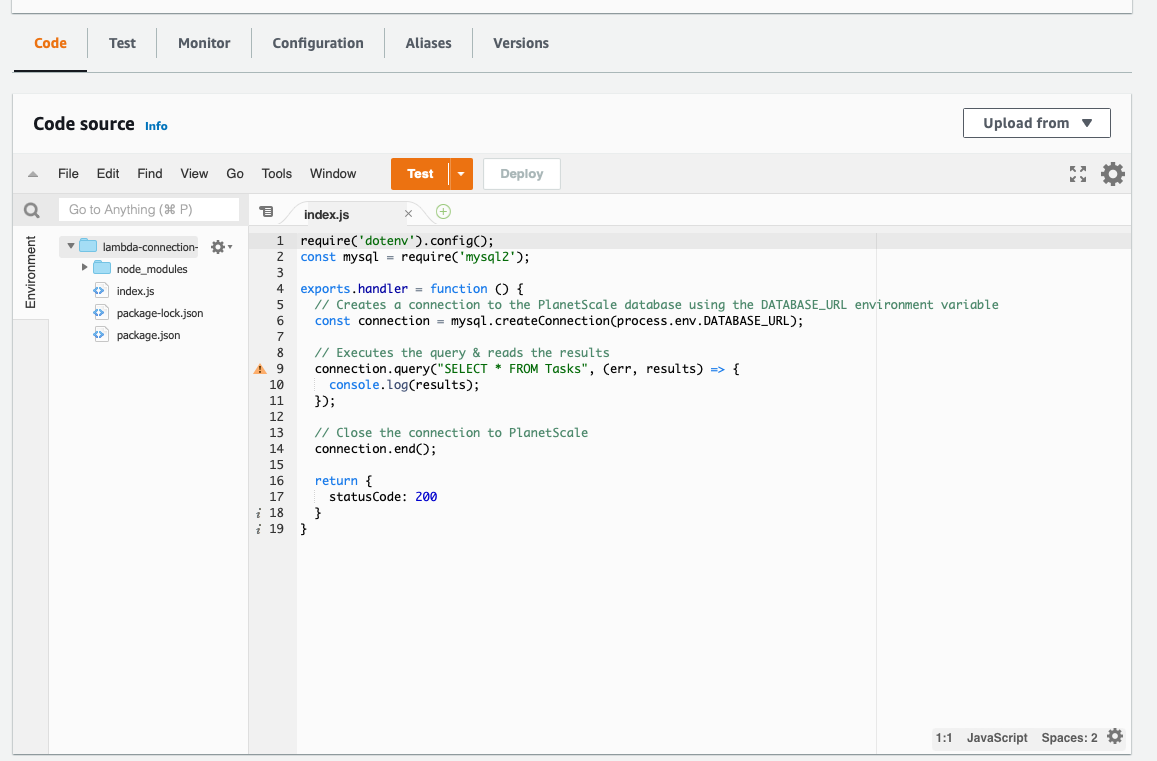
Task: Open the editor settings gear in the menu bar
Action: coord(1113,173)
